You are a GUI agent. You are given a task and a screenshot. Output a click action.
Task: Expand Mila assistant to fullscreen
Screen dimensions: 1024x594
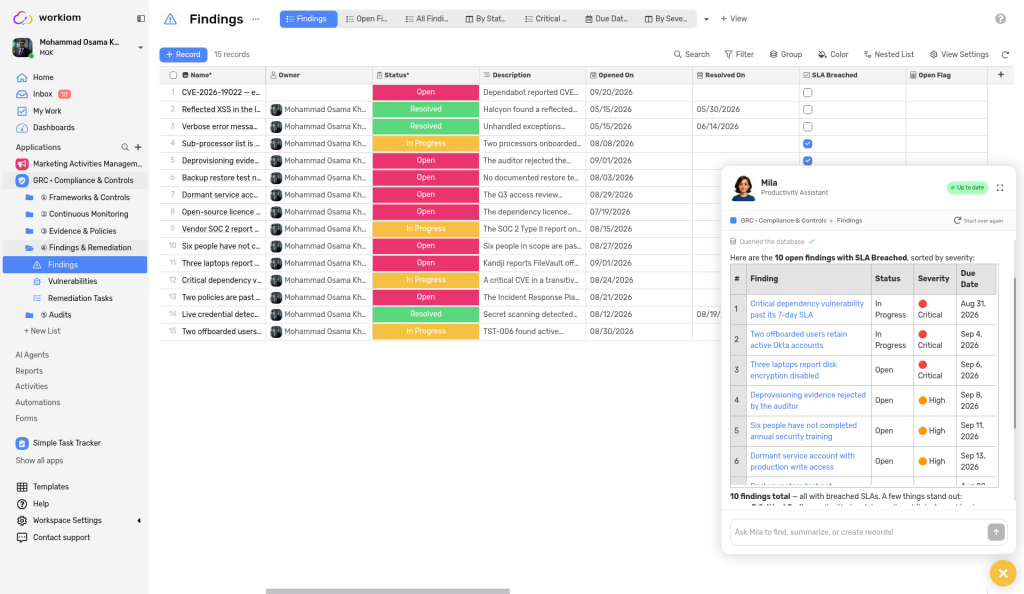[x=1000, y=187]
